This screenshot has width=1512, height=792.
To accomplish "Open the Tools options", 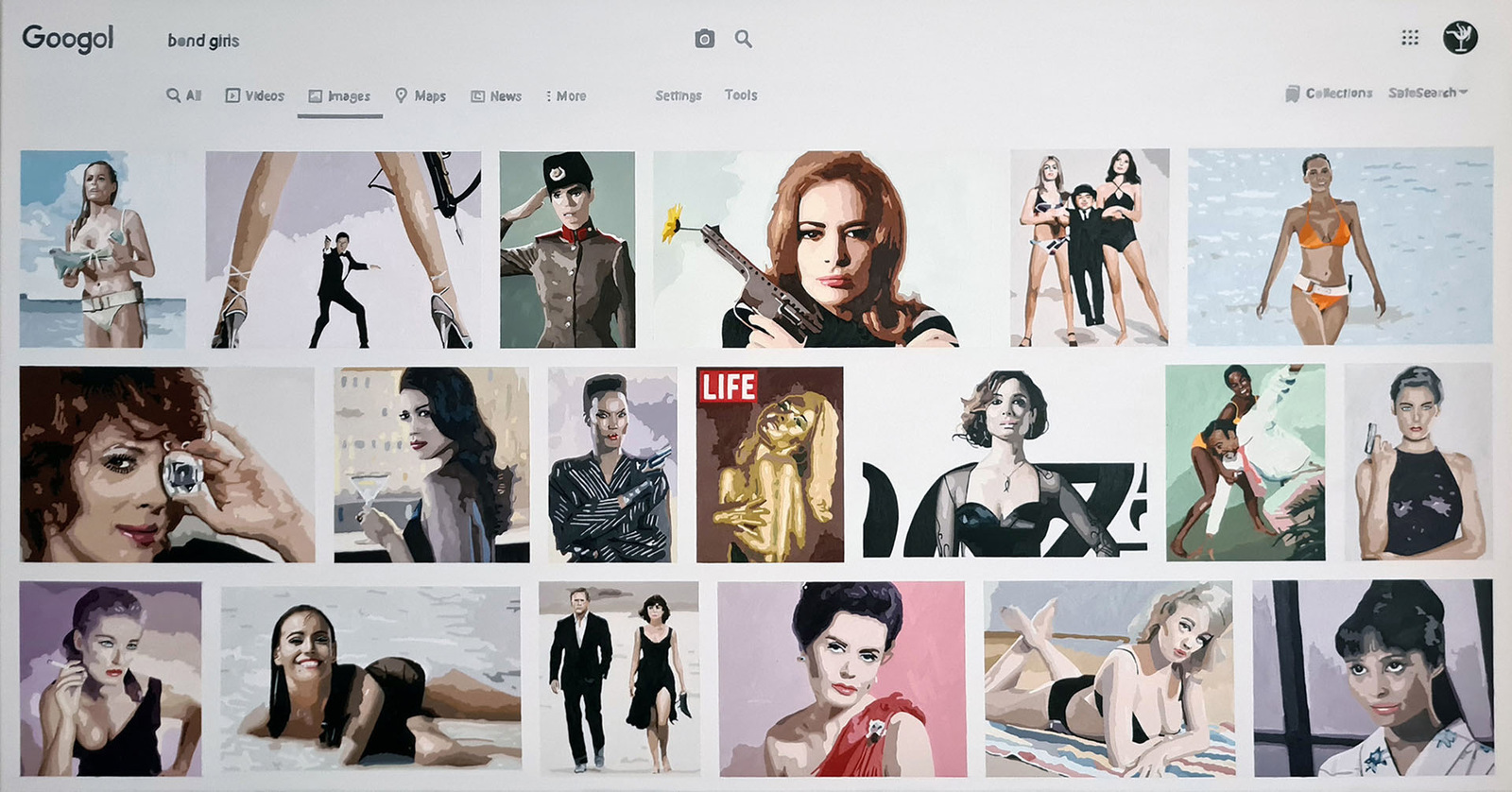I will point(741,95).
